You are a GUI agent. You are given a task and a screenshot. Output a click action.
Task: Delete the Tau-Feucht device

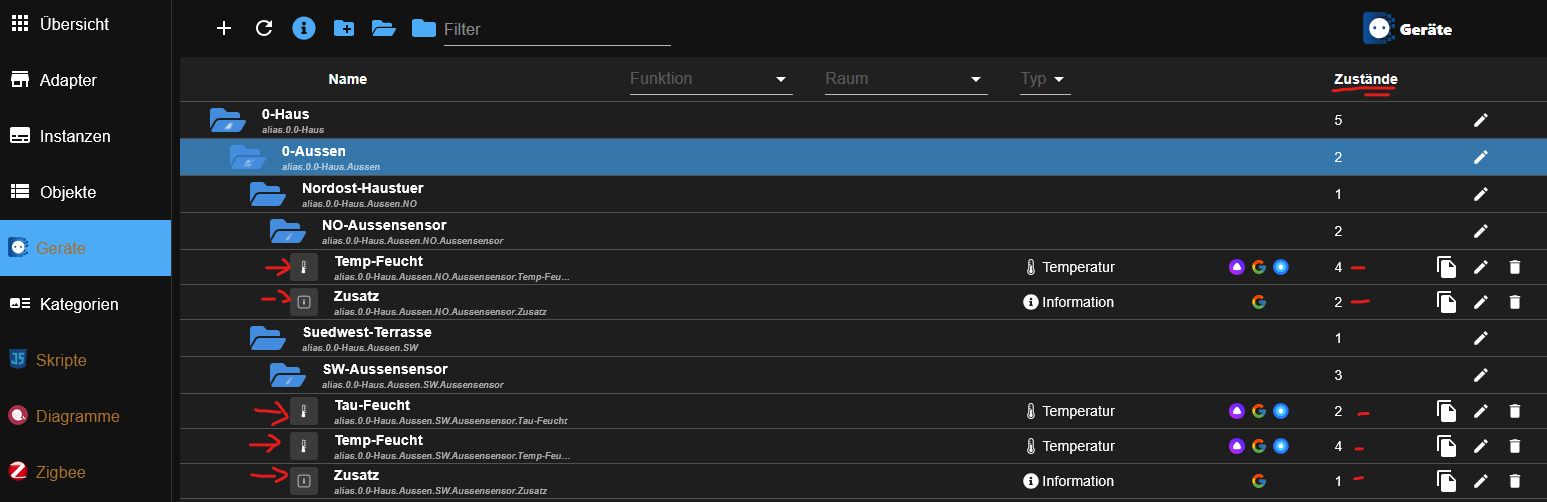1515,411
